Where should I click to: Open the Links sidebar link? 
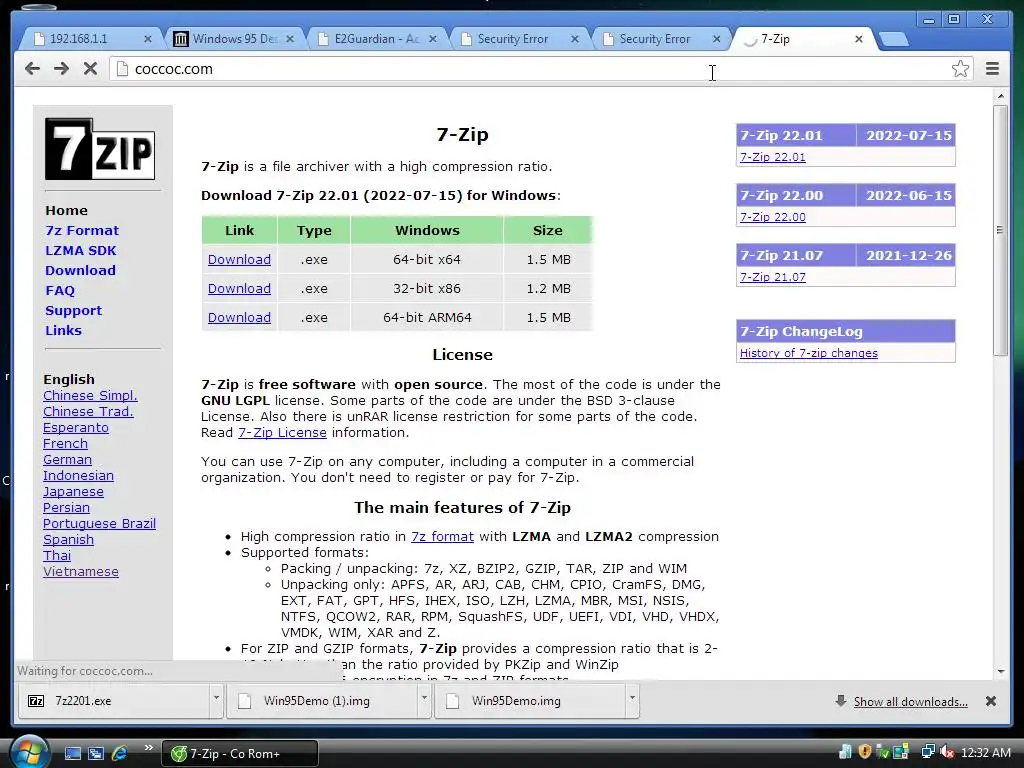[63, 330]
